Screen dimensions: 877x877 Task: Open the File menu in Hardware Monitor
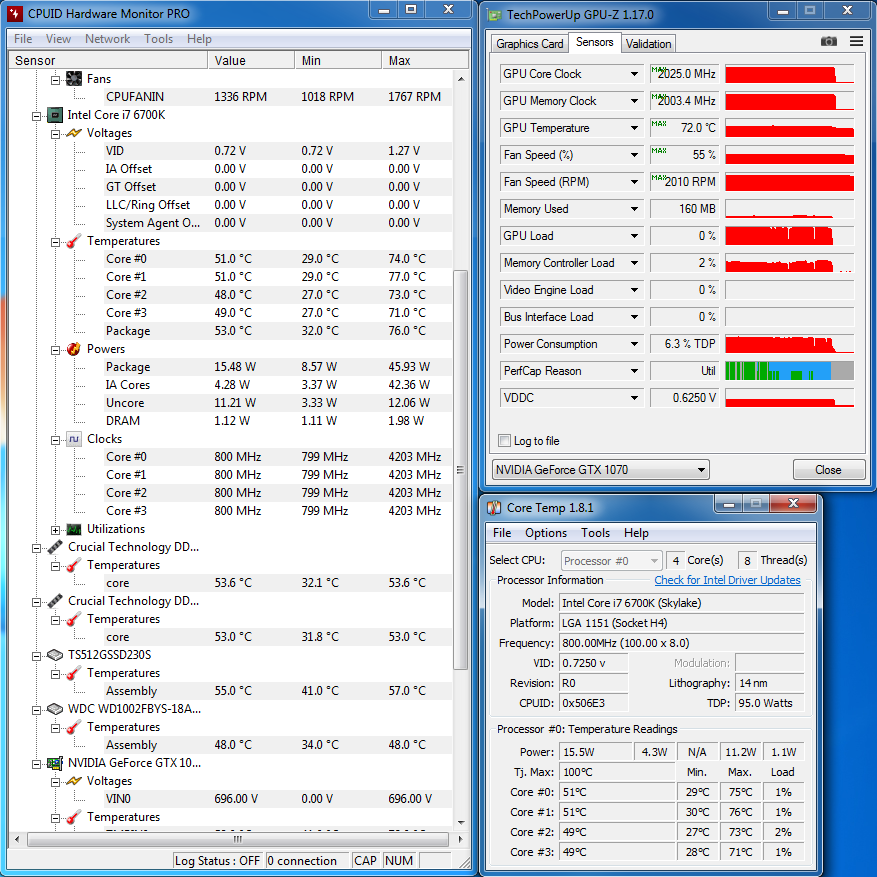tap(23, 39)
